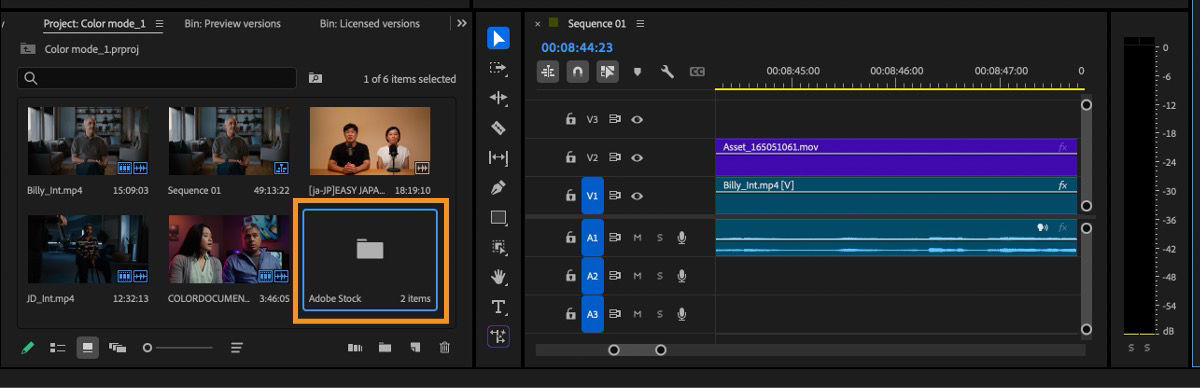1200x388 pixels.
Task: Toggle A2 track targeting button
Action: pyautogui.click(x=592, y=276)
